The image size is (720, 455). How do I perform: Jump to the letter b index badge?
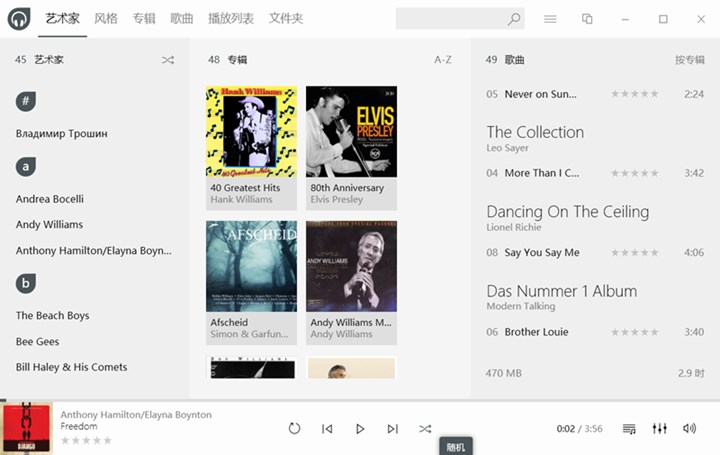tap(26, 283)
